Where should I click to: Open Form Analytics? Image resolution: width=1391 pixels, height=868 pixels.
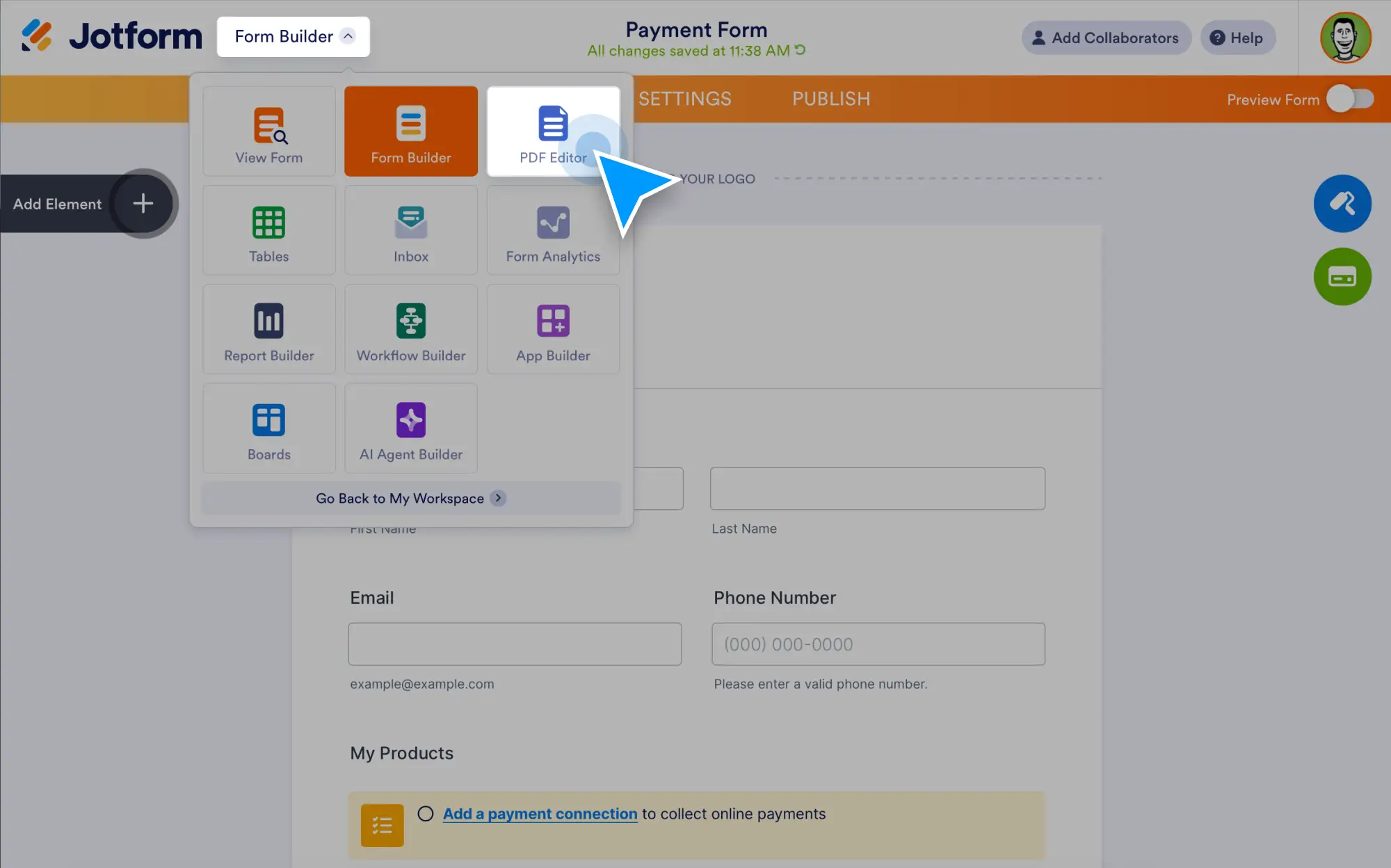[x=553, y=230]
